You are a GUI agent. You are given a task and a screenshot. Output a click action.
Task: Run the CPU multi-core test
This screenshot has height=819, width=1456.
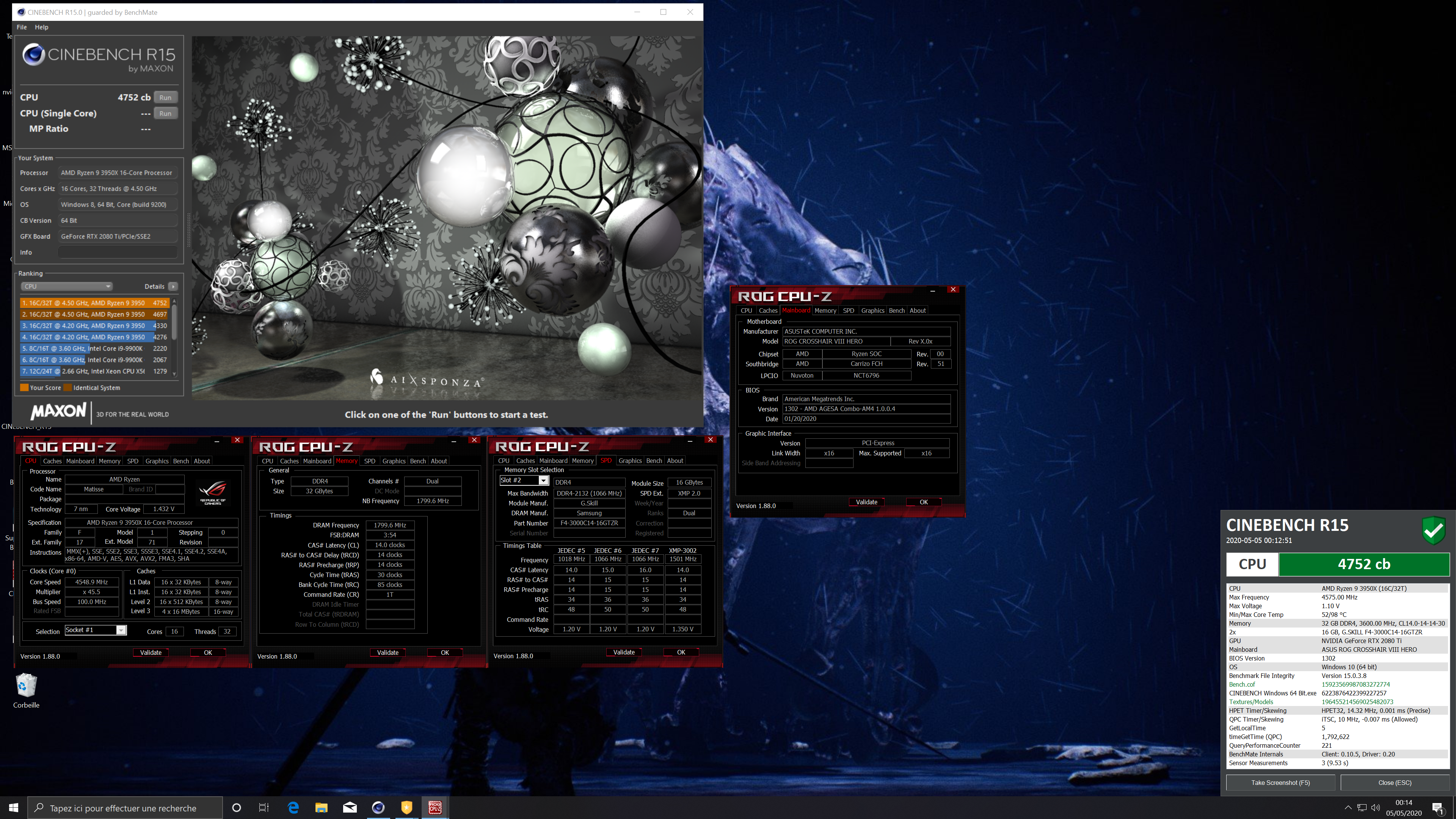[x=165, y=97]
